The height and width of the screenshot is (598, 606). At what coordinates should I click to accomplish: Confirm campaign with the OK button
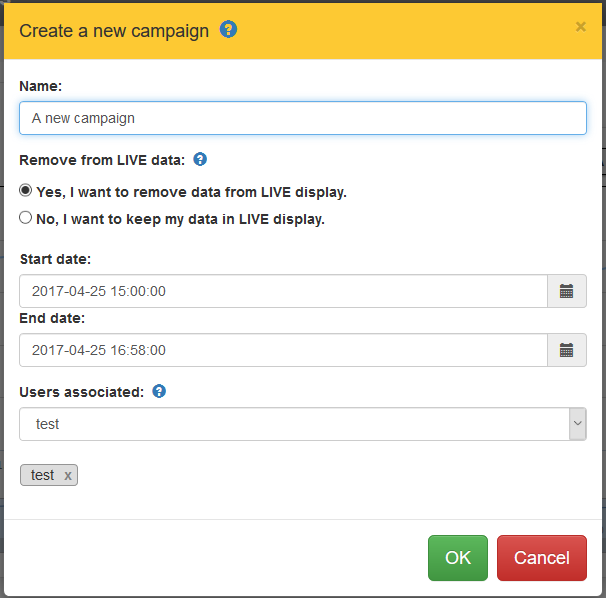(x=457, y=558)
